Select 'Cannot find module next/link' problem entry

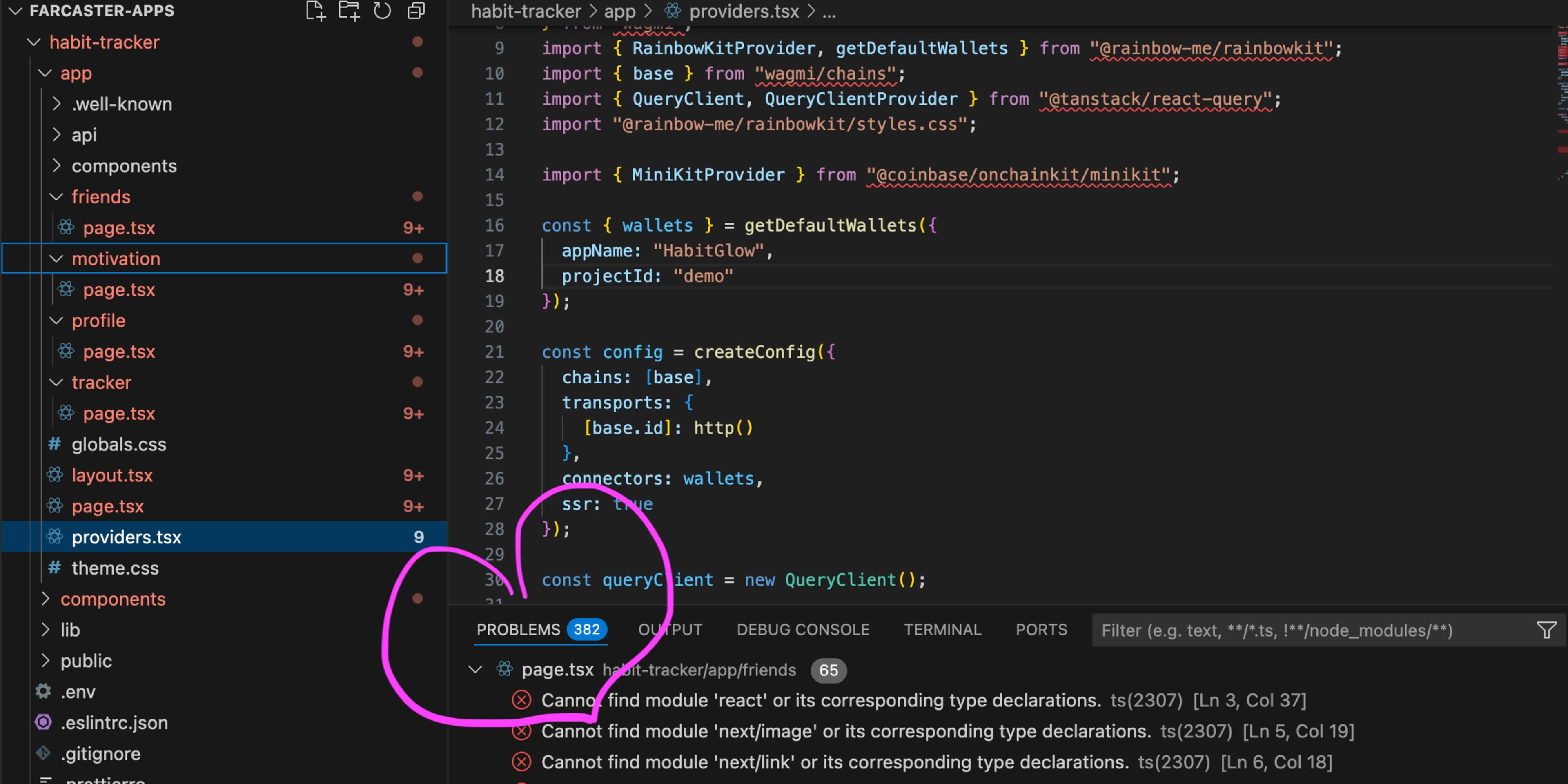(922, 762)
